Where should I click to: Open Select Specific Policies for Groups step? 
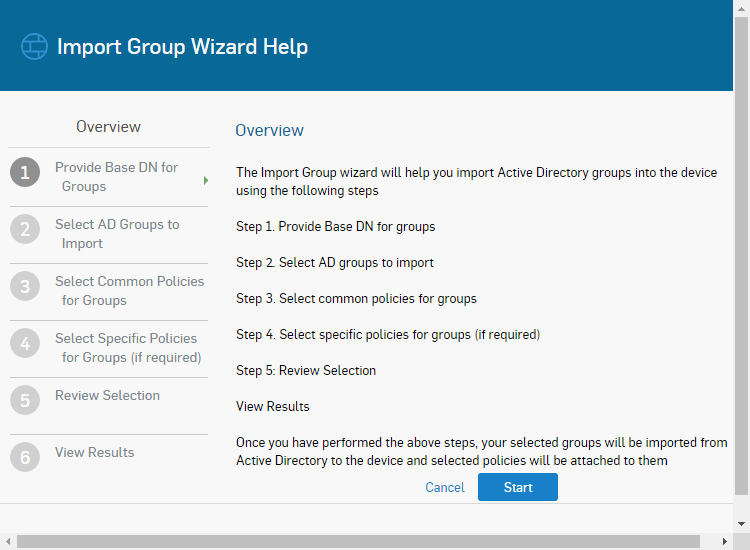[x=128, y=348]
